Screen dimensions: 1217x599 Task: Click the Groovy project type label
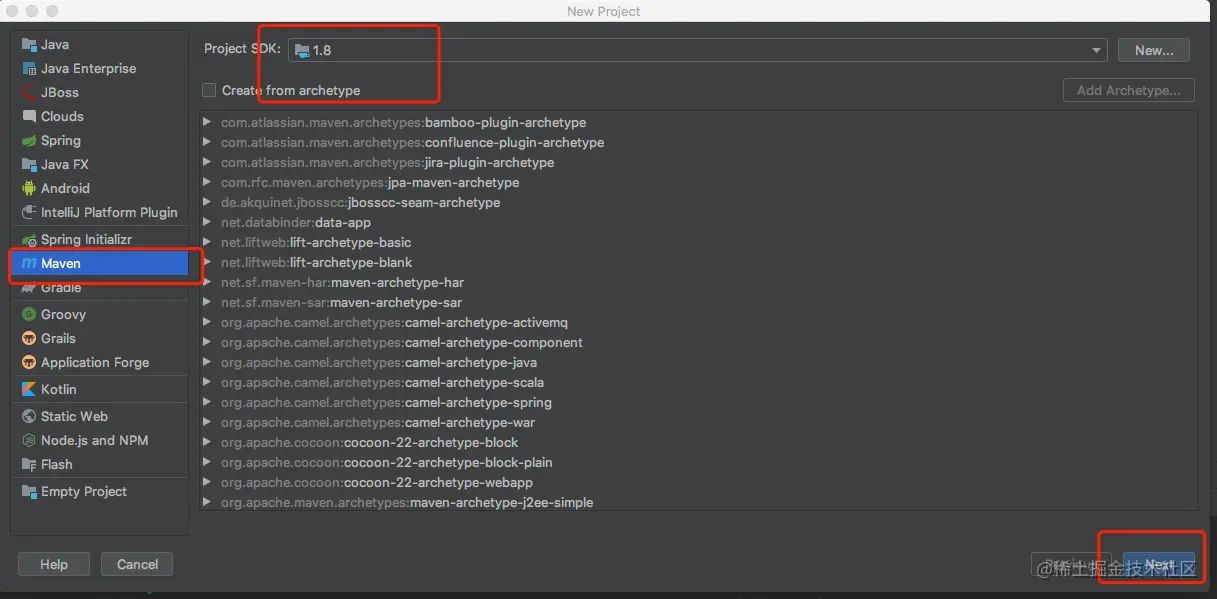point(63,315)
